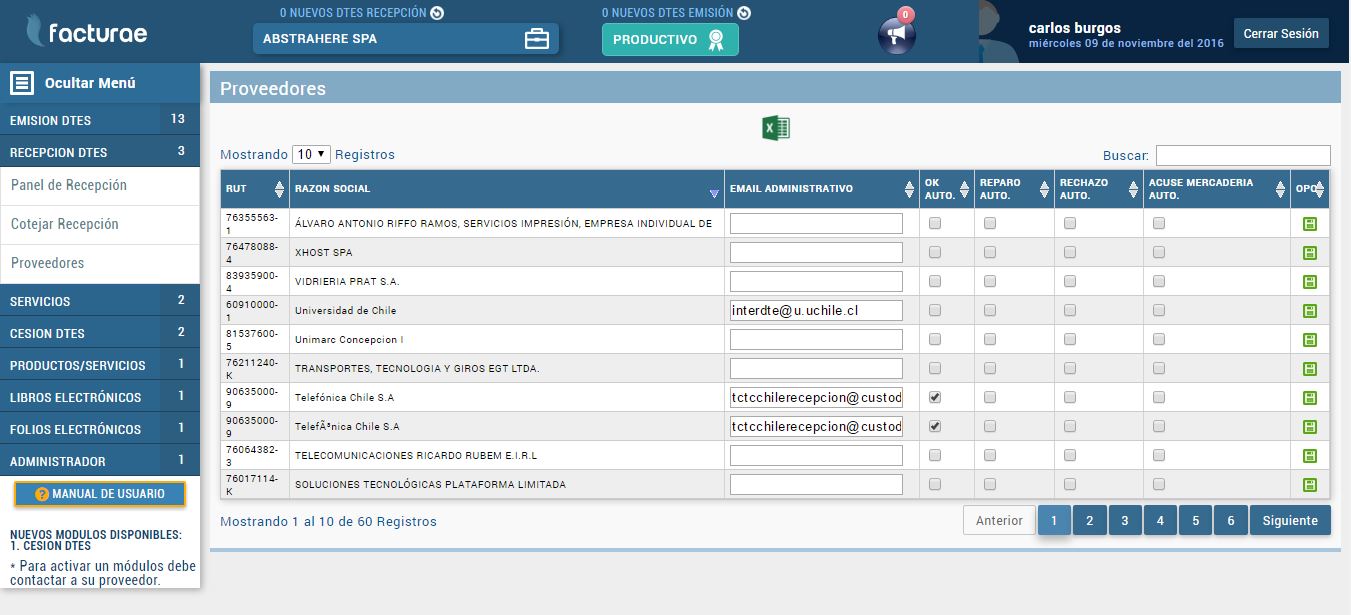1351x615 pixels.
Task: Click the Ocultar Menú hamburger icon
Action: [x=23, y=83]
